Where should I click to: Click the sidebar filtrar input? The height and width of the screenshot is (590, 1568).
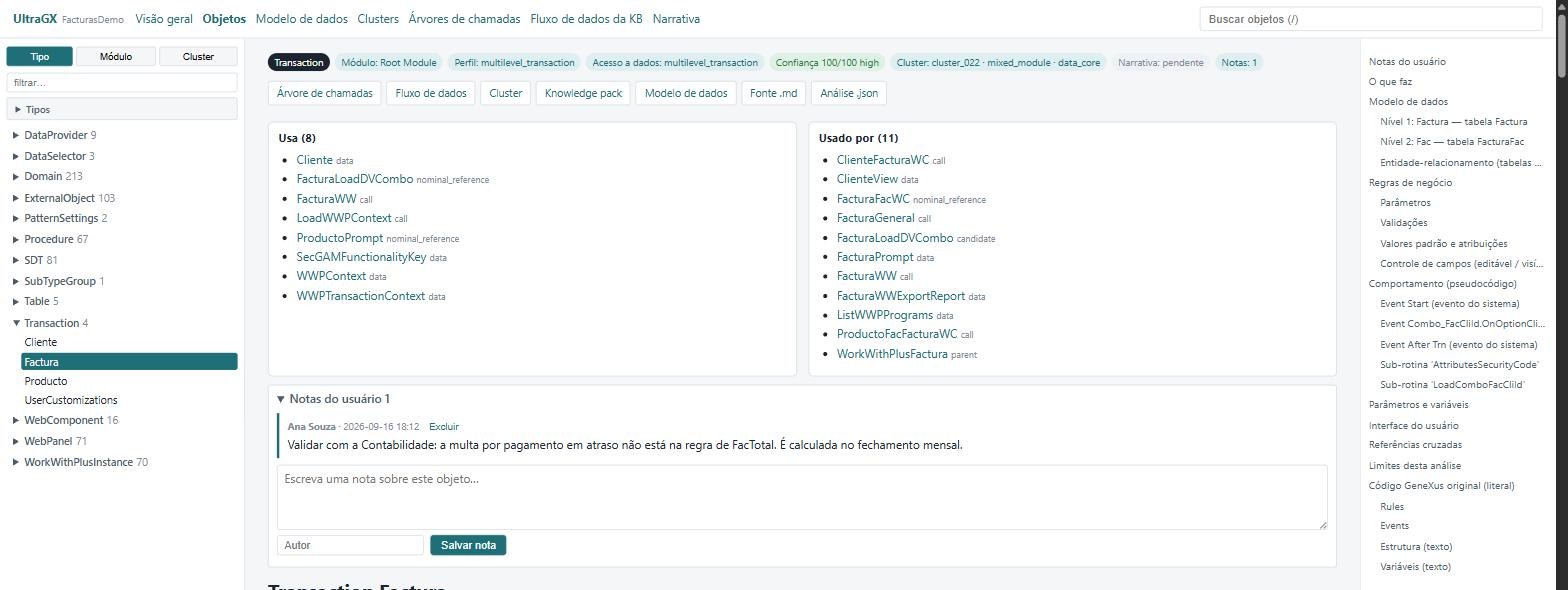click(x=122, y=83)
